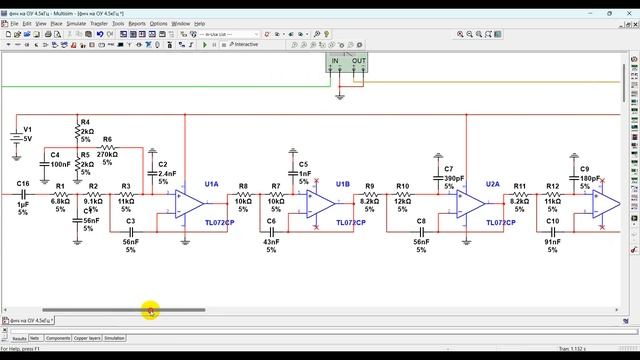The width and height of the screenshot is (640, 360).
Task: Redo the last undone action
Action: 110,34
